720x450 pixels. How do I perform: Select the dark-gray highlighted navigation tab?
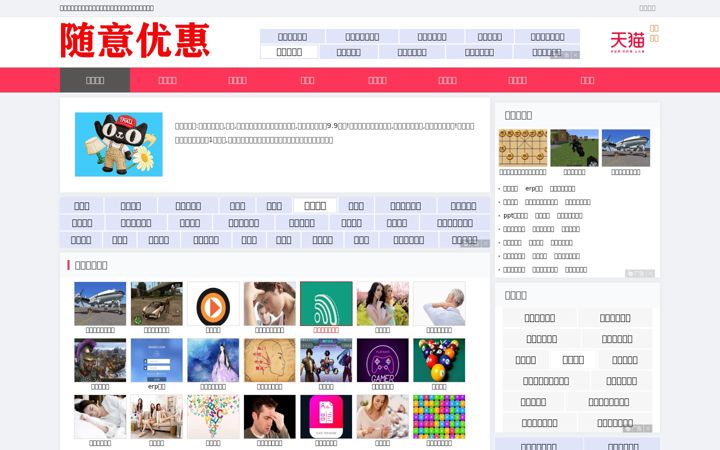95,80
